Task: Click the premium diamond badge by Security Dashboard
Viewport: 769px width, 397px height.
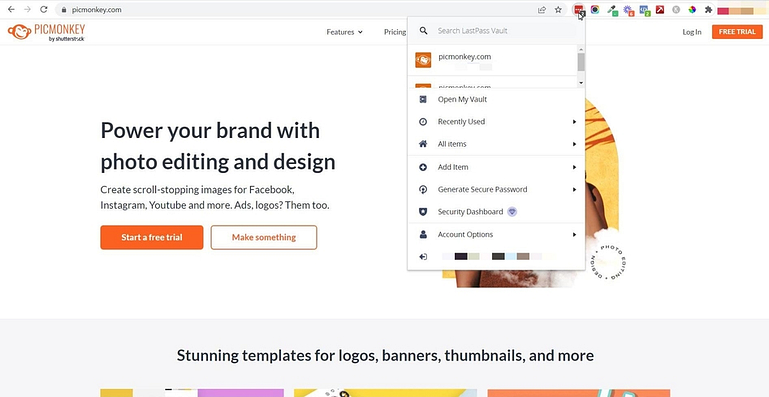Action: (x=512, y=212)
